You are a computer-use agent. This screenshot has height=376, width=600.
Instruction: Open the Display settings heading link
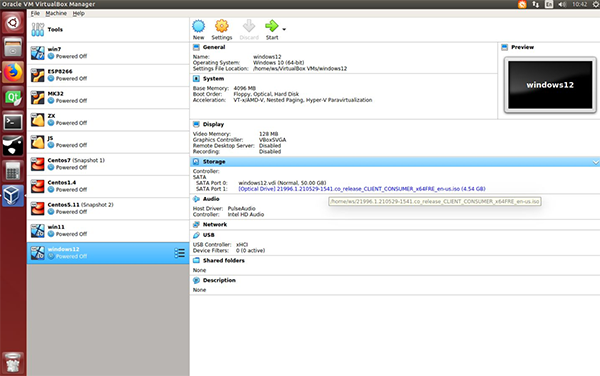[213, 124]
